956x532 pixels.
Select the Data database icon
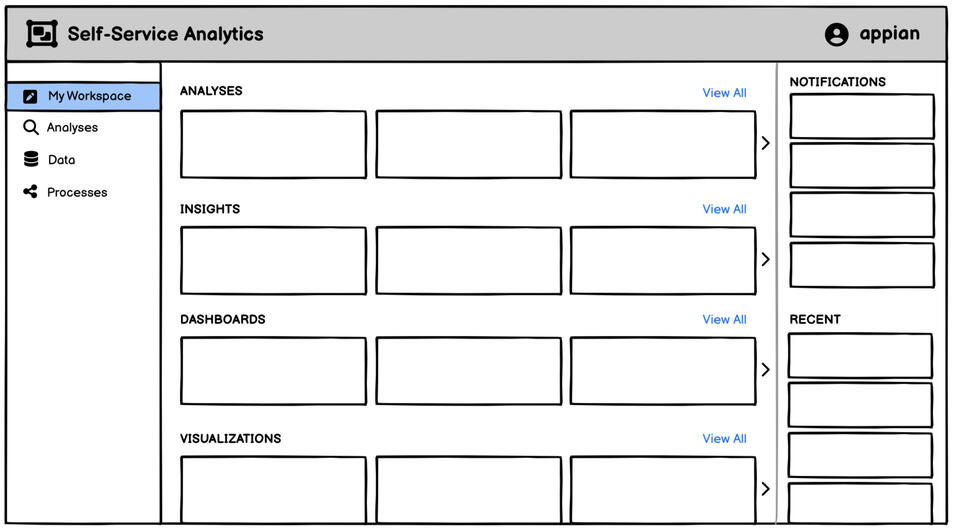click(31, 160)
